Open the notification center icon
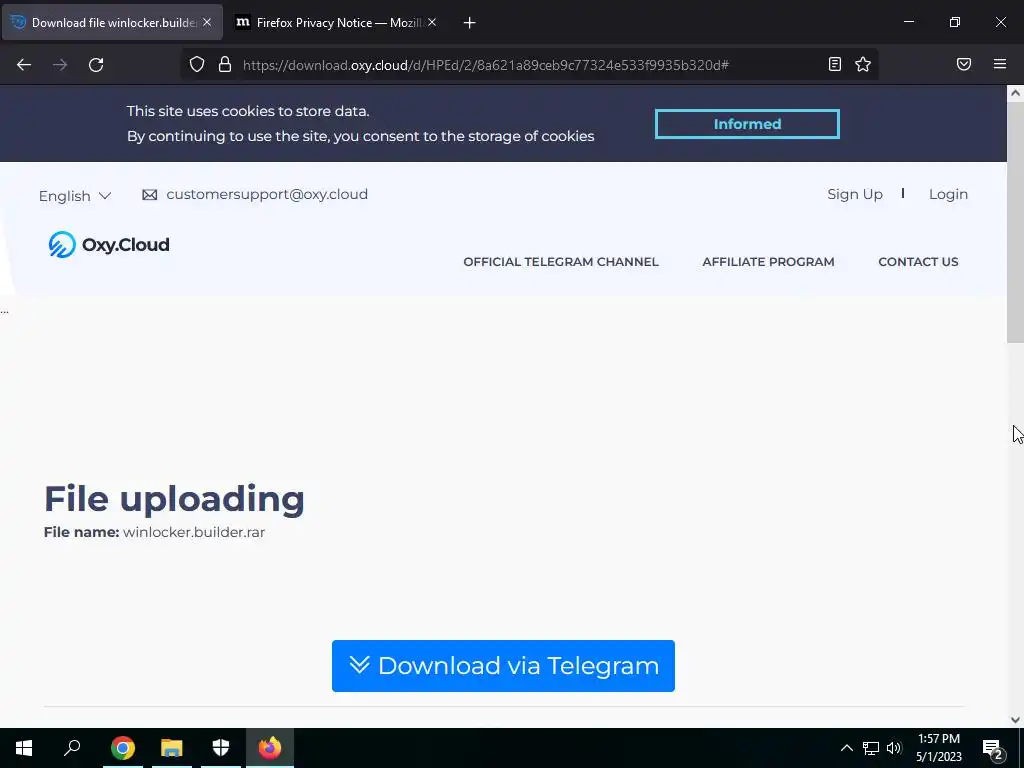The image size is (1024, 768). [993, 748]
